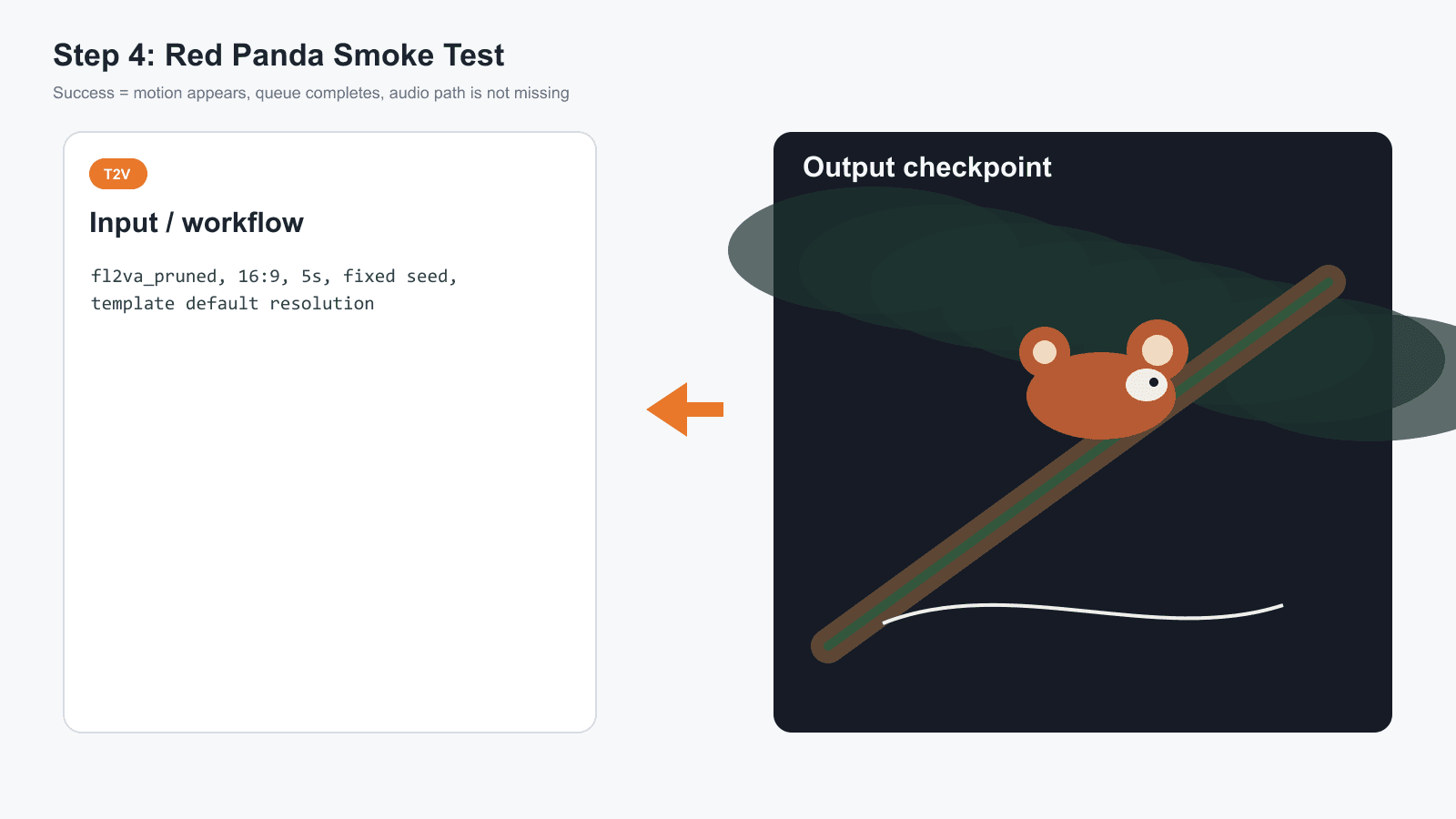Click the red panda's left ear

tap(1045, 351)
